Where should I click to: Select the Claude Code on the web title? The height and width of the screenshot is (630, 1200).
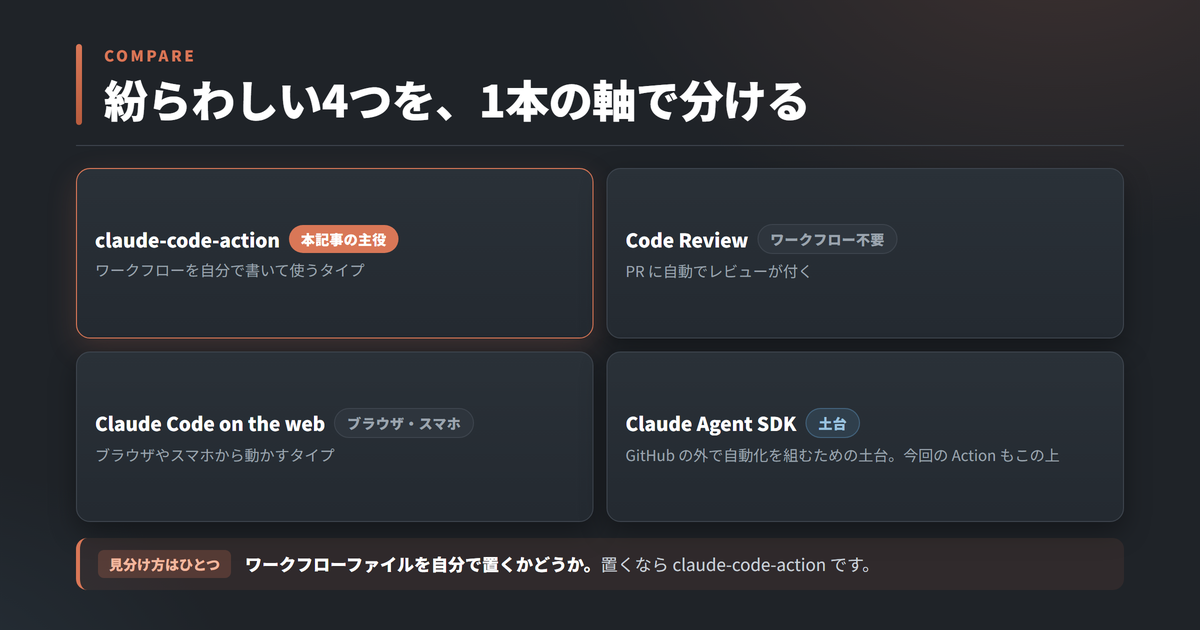210,424
